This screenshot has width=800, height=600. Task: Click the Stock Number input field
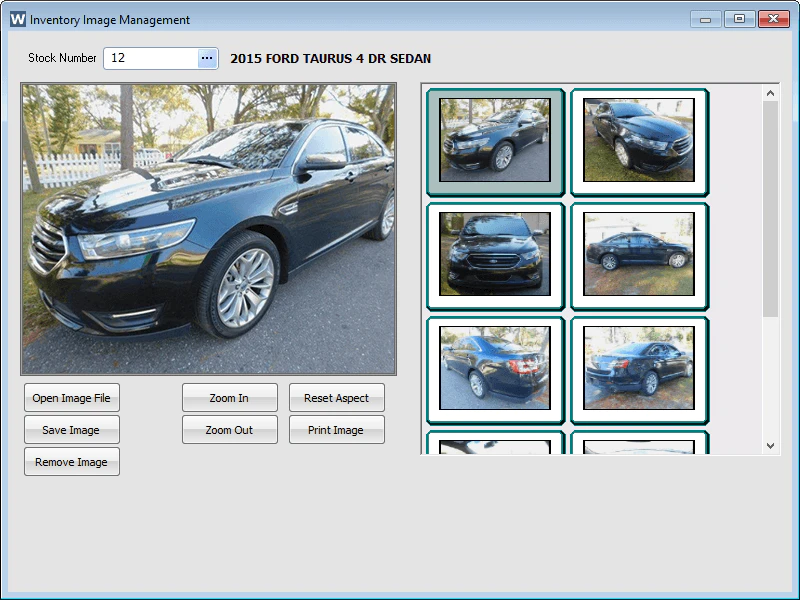point(151,58)
